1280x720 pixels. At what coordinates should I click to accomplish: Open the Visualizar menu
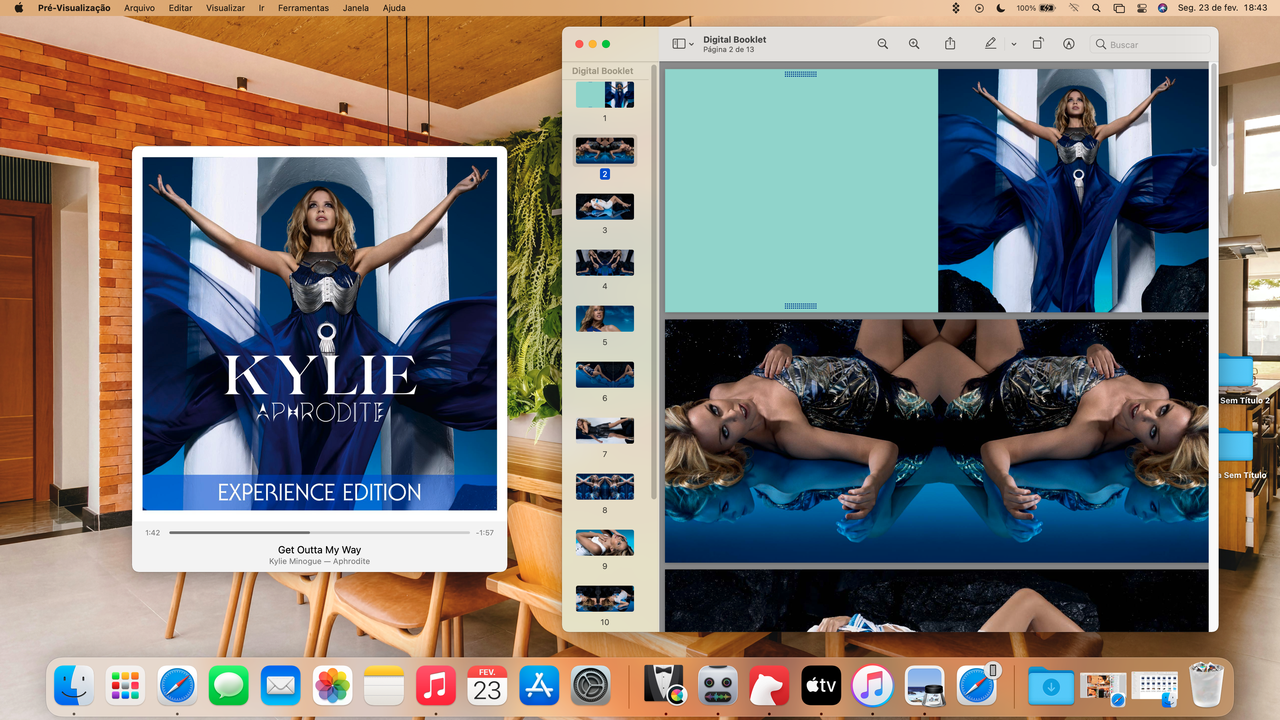coord(225,8)
